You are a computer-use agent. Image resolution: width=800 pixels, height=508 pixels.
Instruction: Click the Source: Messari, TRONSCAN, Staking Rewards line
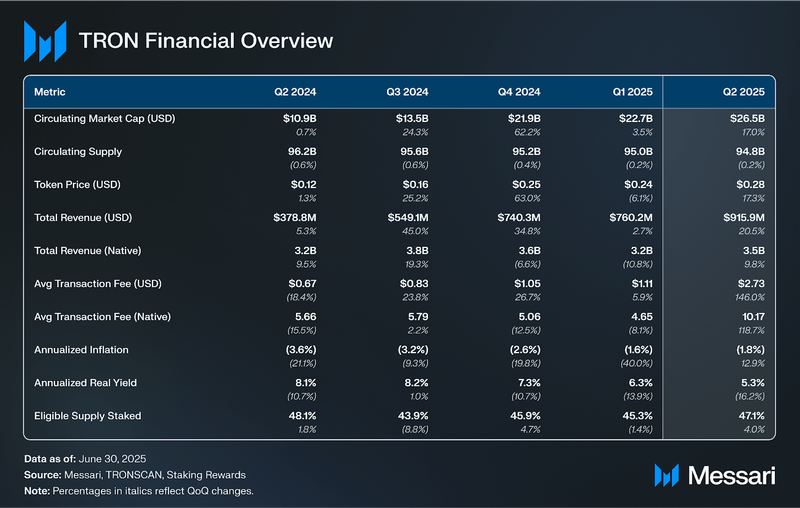[x=135, y=475]
